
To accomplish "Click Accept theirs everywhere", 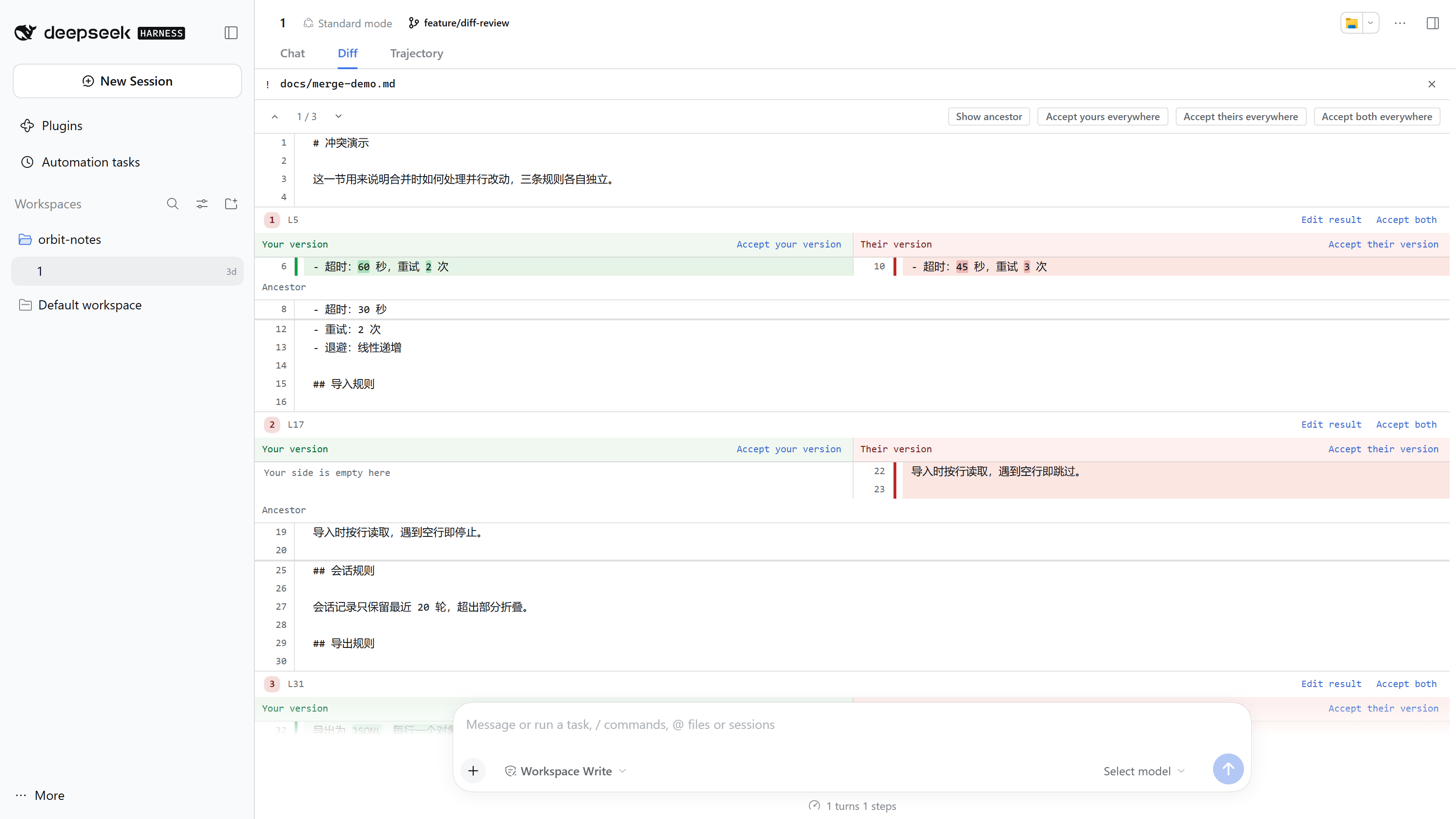I will (x=1241, y=116).
